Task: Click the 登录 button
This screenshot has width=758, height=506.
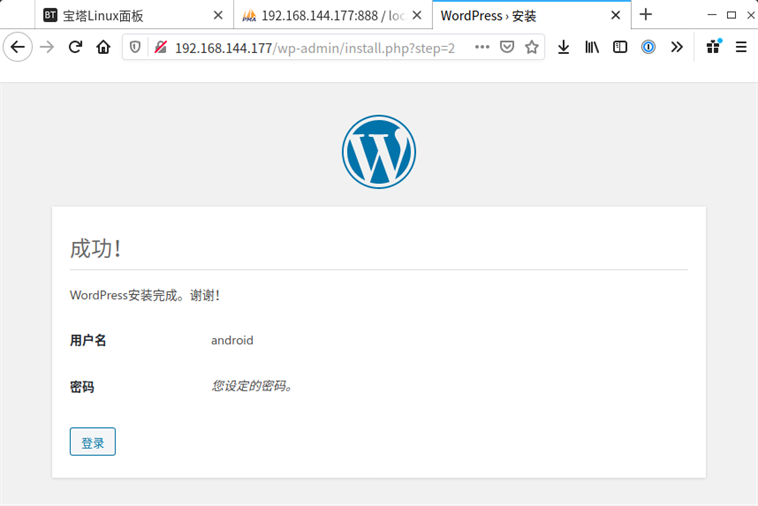Action: click(92, 442)
